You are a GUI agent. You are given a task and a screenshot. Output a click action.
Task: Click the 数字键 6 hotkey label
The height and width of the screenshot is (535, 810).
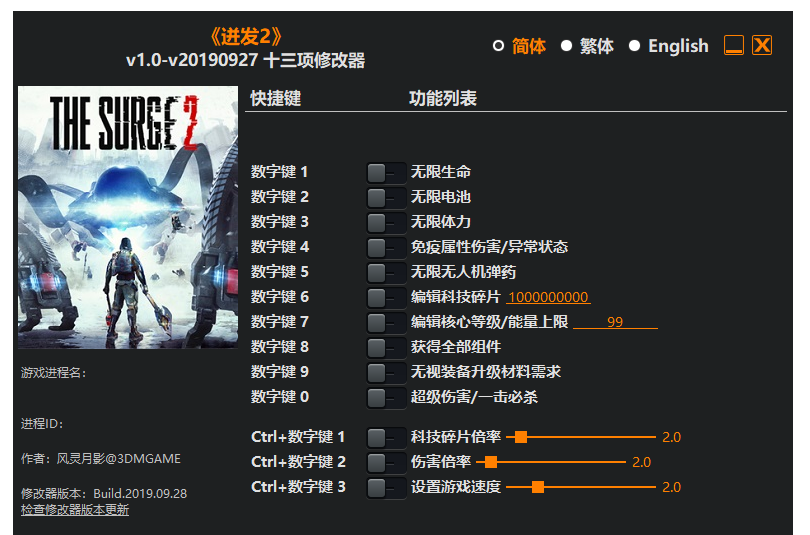(279, 297)
